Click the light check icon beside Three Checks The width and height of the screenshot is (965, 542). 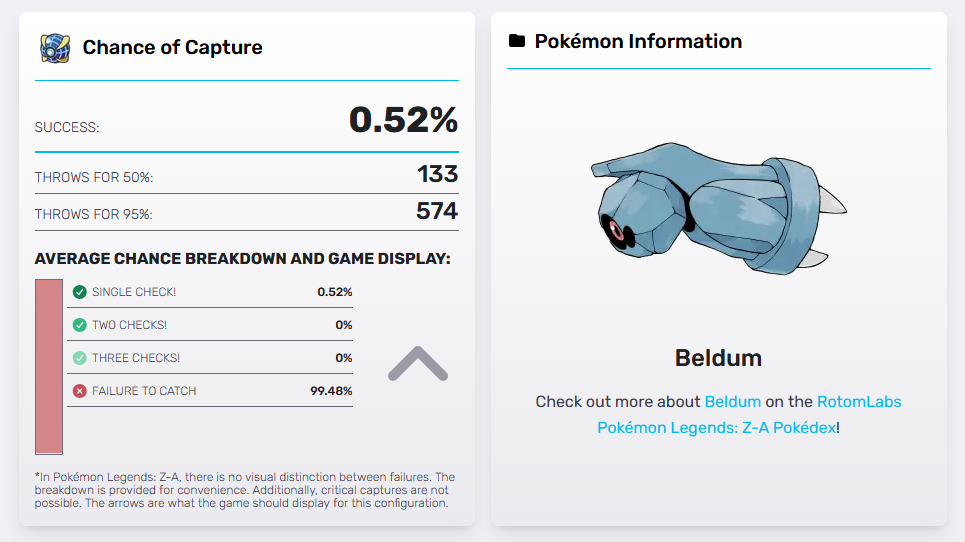click(x=80, y=358)
